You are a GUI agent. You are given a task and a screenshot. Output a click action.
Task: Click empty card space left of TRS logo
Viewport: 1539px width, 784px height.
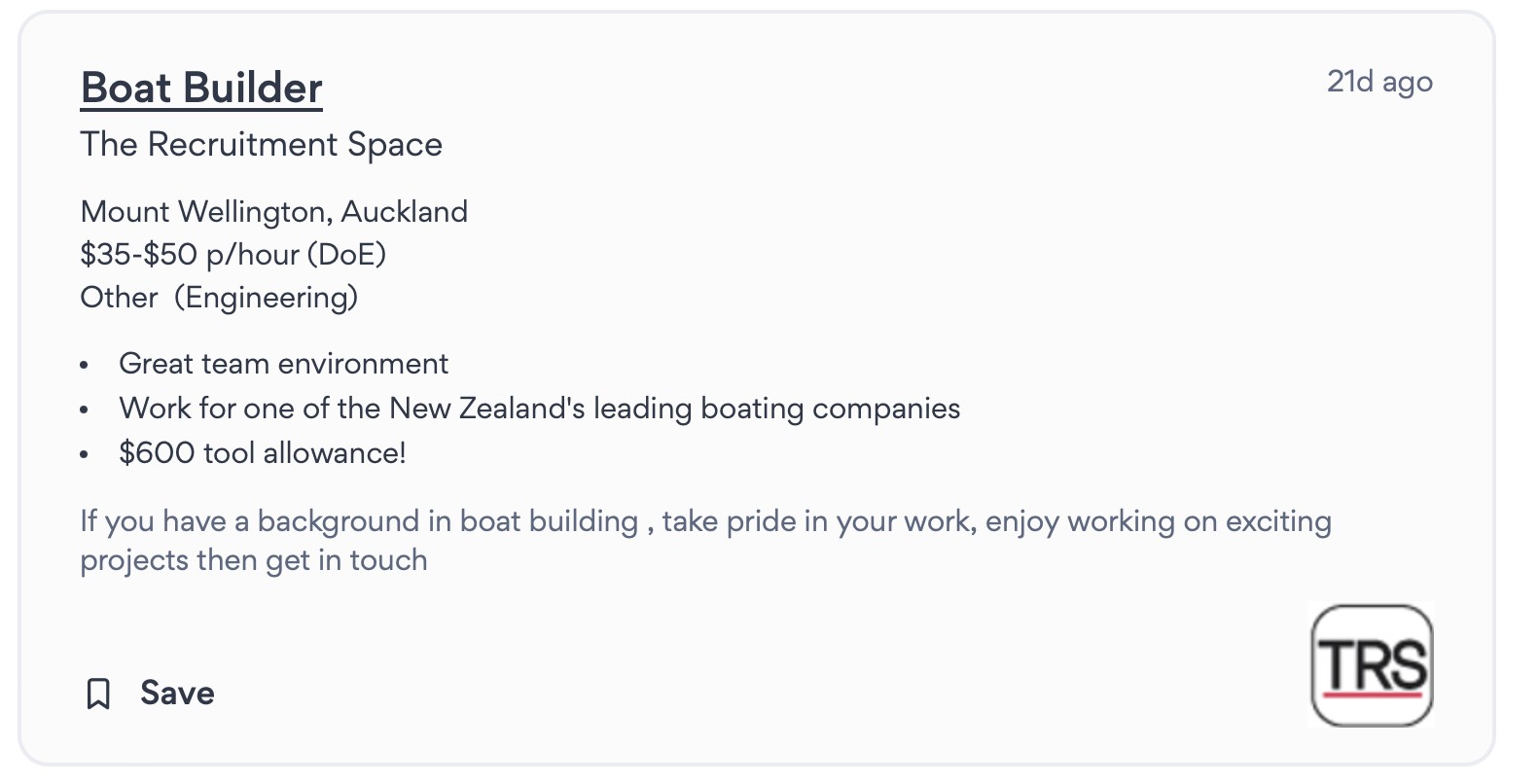778,671
